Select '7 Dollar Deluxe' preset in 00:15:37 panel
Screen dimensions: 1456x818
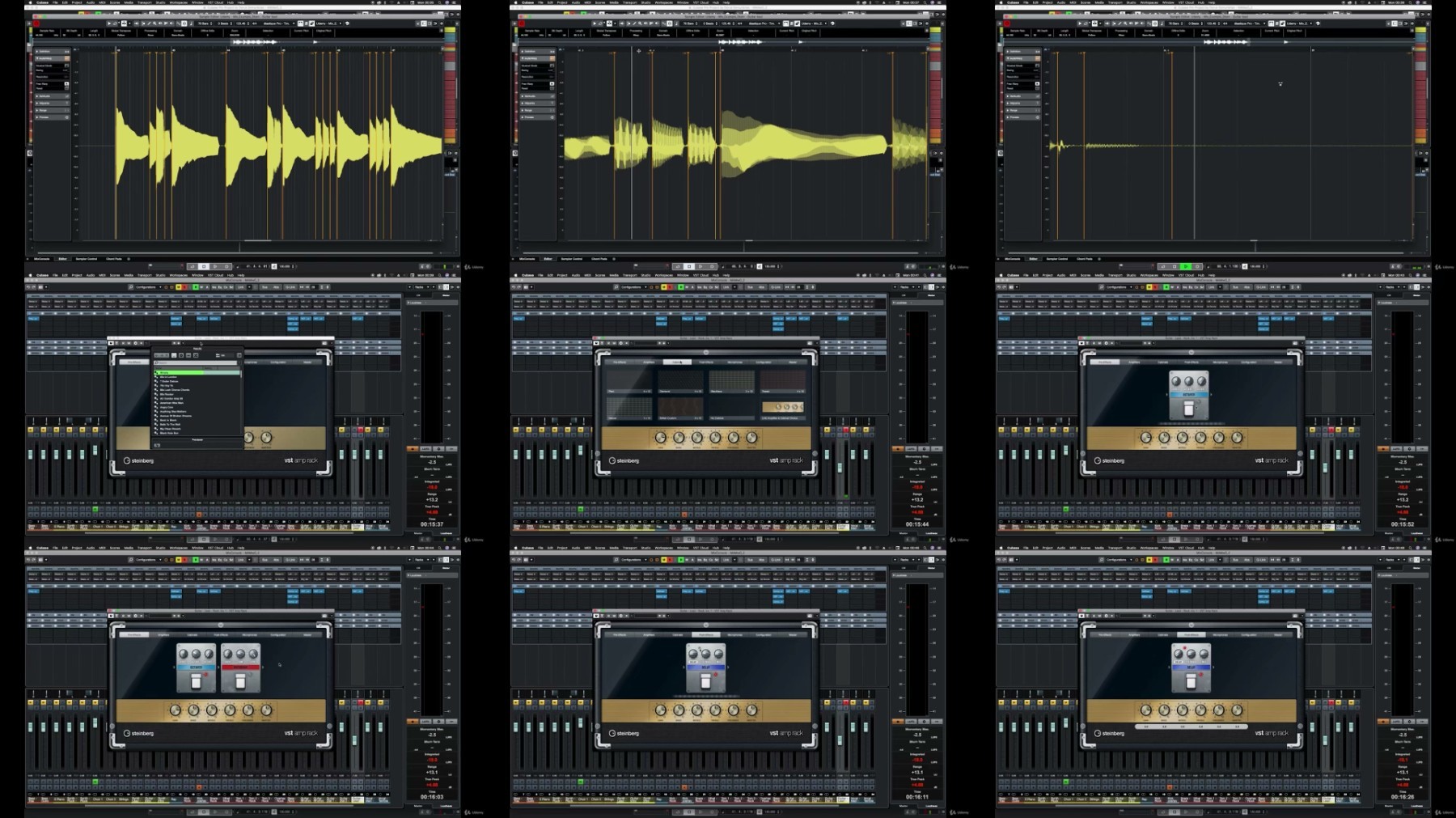(197, 381)
